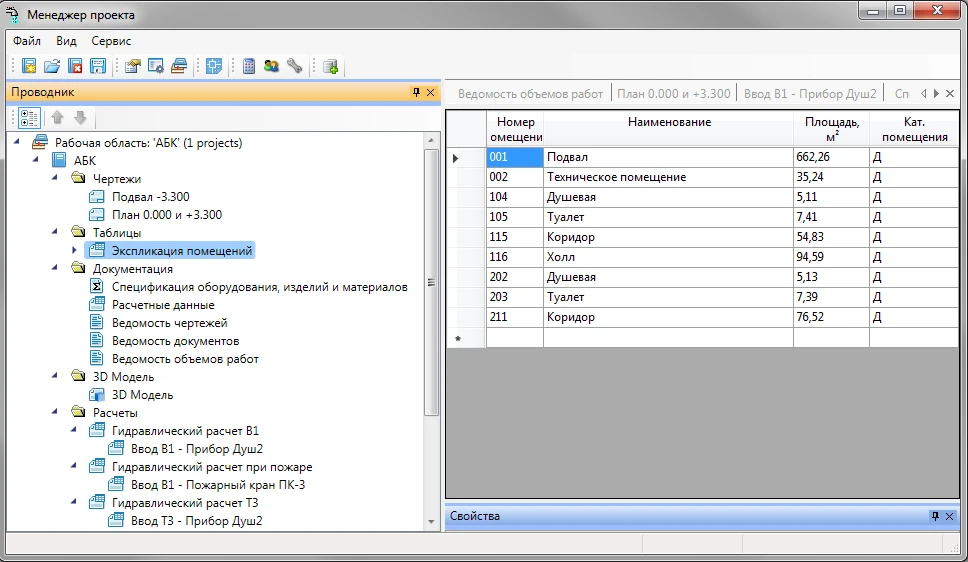Click the save diskette toolbar icon
The width and height of the screenshot is (968, 562).
click(98, 67)
